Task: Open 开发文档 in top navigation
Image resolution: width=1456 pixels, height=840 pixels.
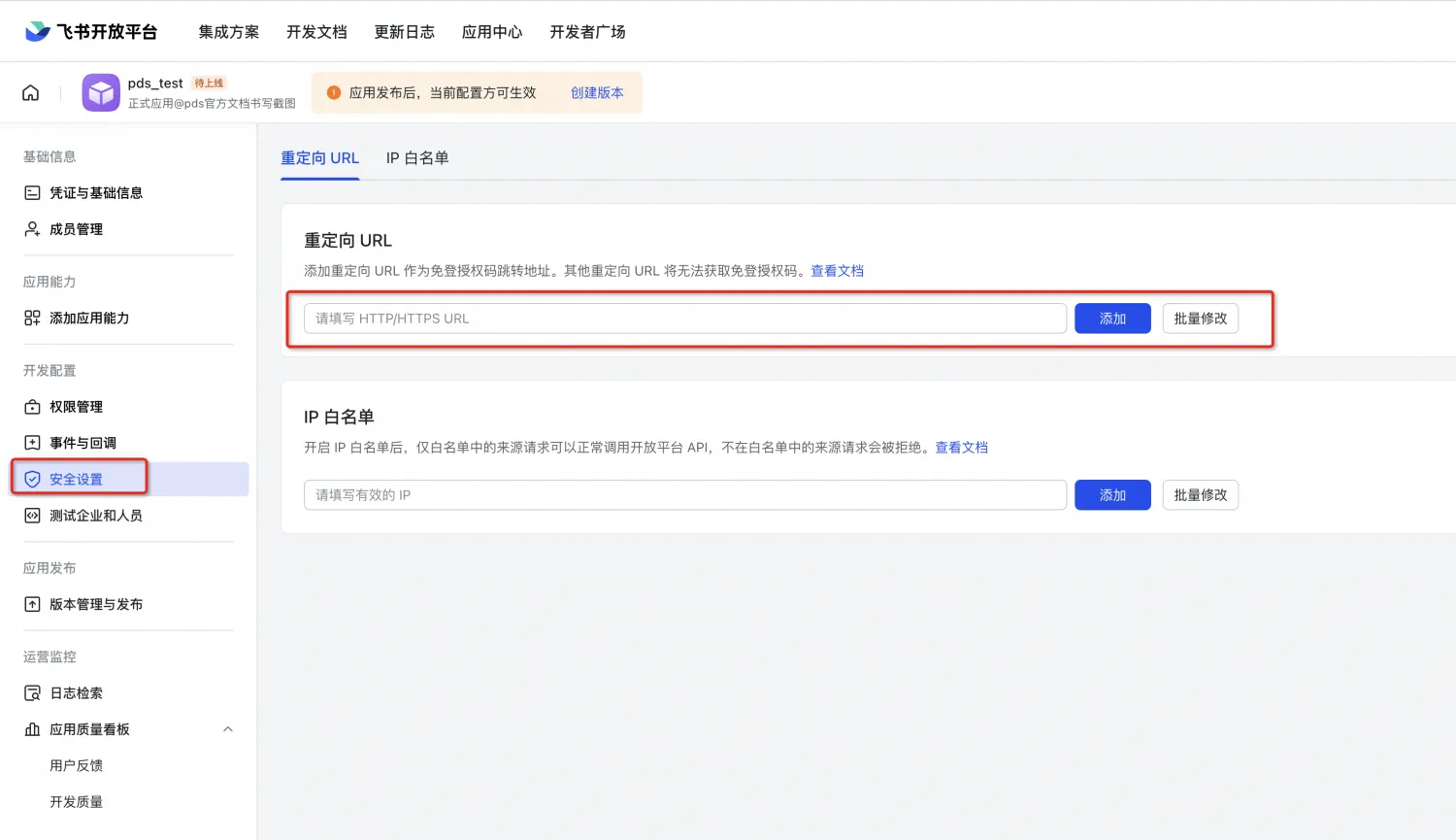Action: (x=316, y=32)
